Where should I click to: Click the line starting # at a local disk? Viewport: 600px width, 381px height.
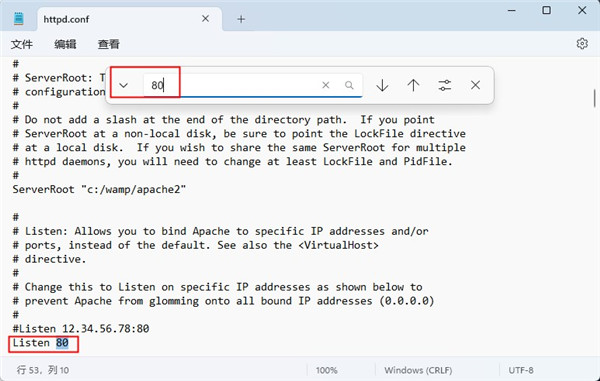pos(239,148)
